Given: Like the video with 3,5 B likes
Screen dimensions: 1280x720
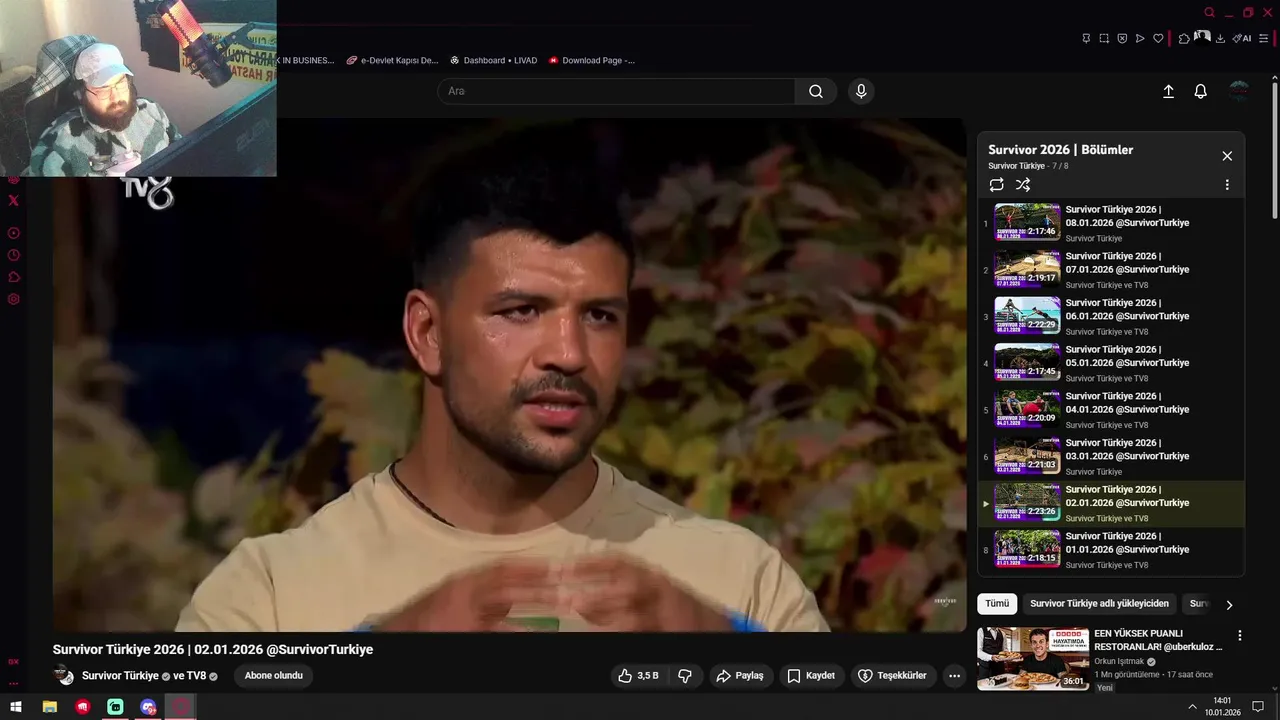Looking at the screenshot, I should 638,676.
